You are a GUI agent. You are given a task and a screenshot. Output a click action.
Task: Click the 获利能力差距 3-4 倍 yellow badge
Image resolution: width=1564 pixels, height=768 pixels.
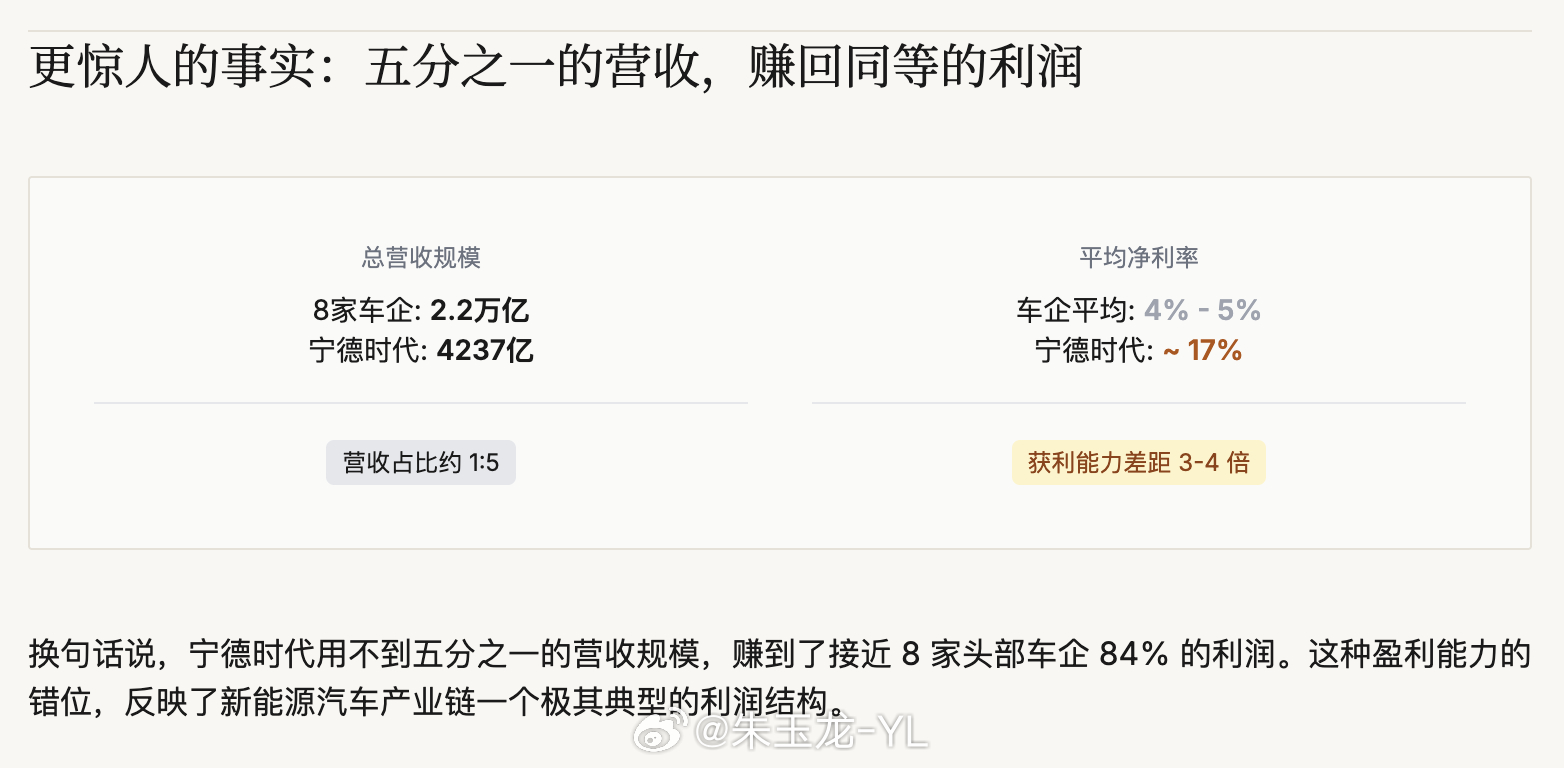(x=1138, y=463)
